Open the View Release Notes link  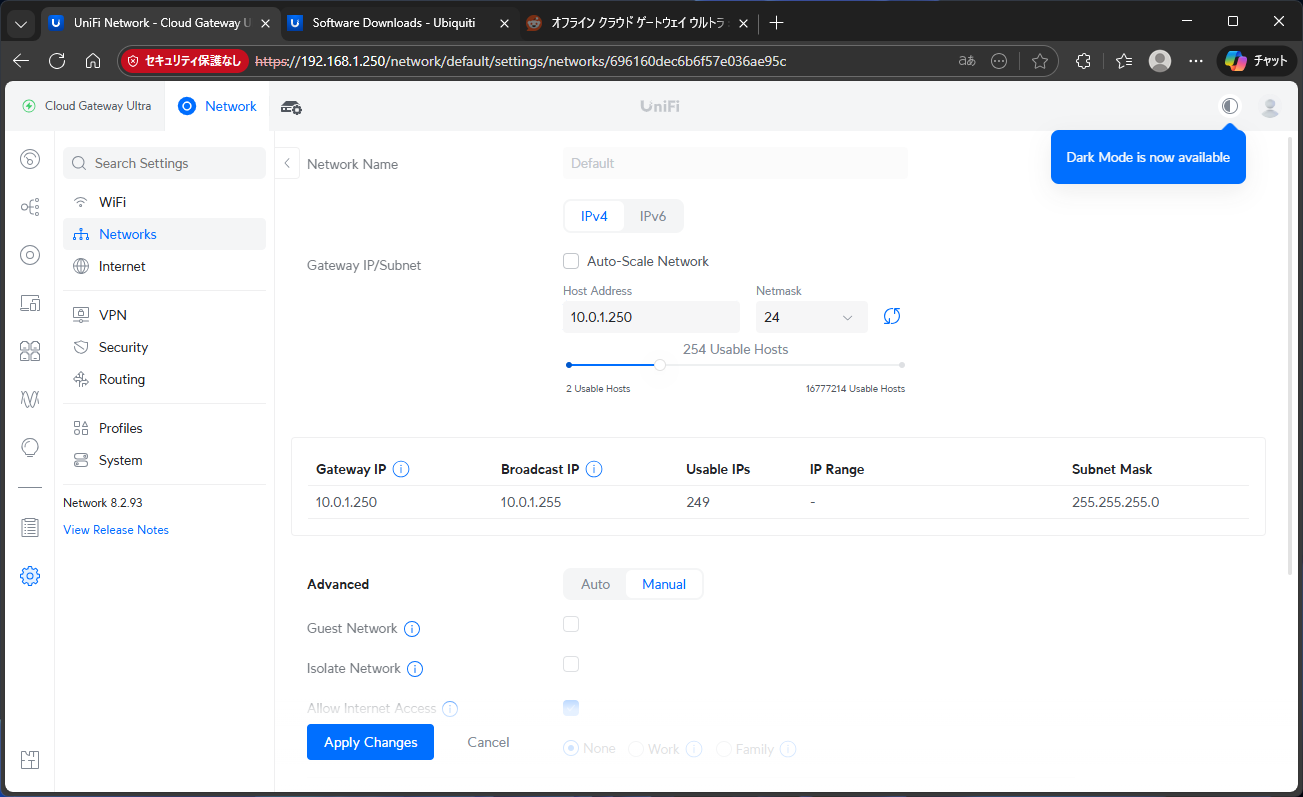pyautogui.click(x=116, y=530)
